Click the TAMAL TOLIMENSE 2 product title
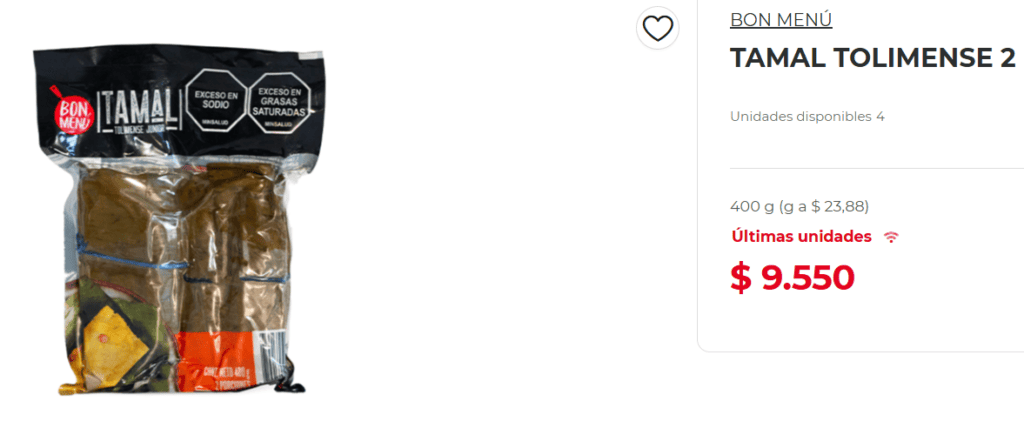Image resolution: width=1024 pixels, height=422 pixels. pyautogui.click(x=872, y=58)
